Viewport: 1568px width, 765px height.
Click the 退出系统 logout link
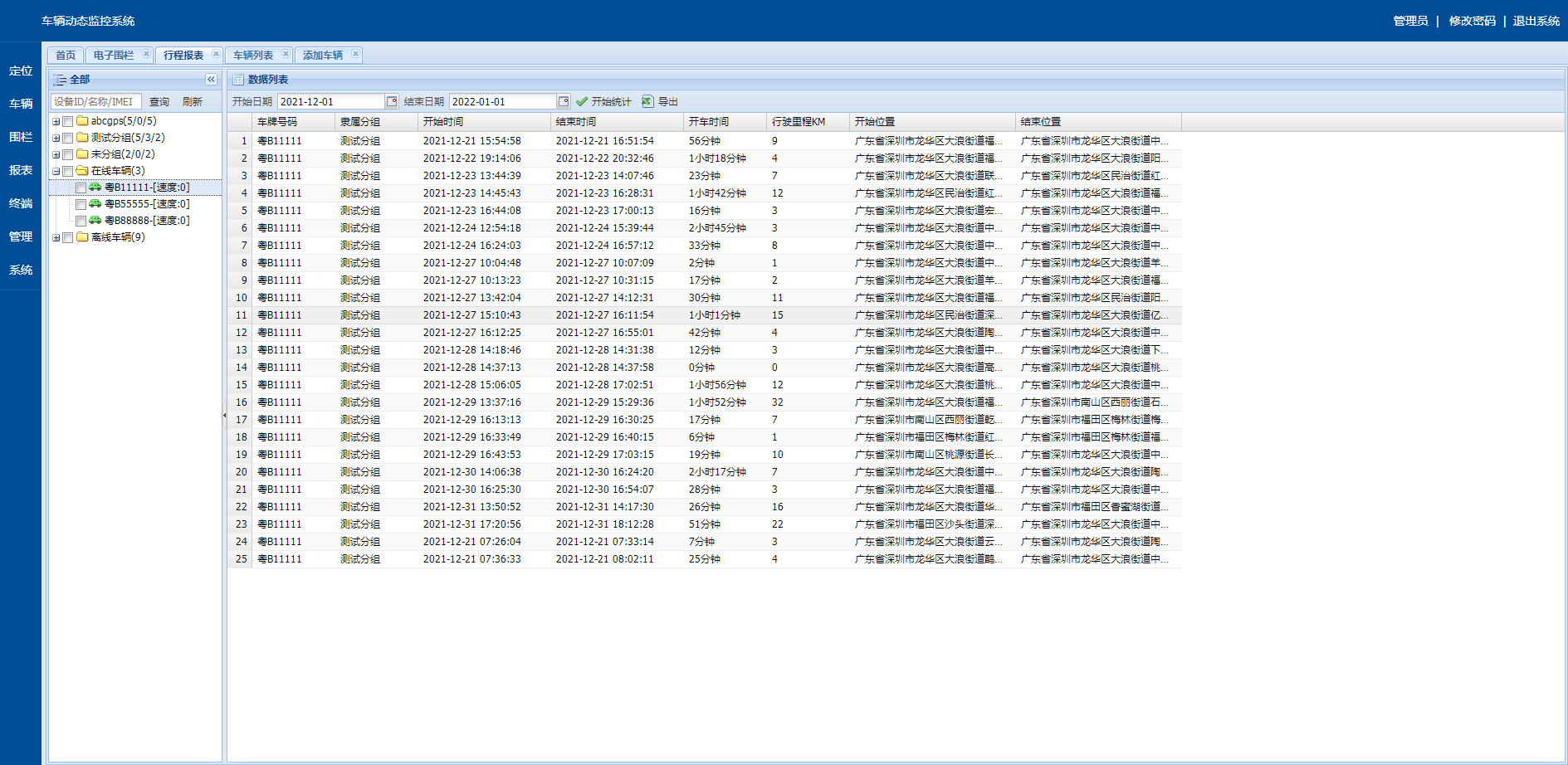click(x=1536, y=21)
